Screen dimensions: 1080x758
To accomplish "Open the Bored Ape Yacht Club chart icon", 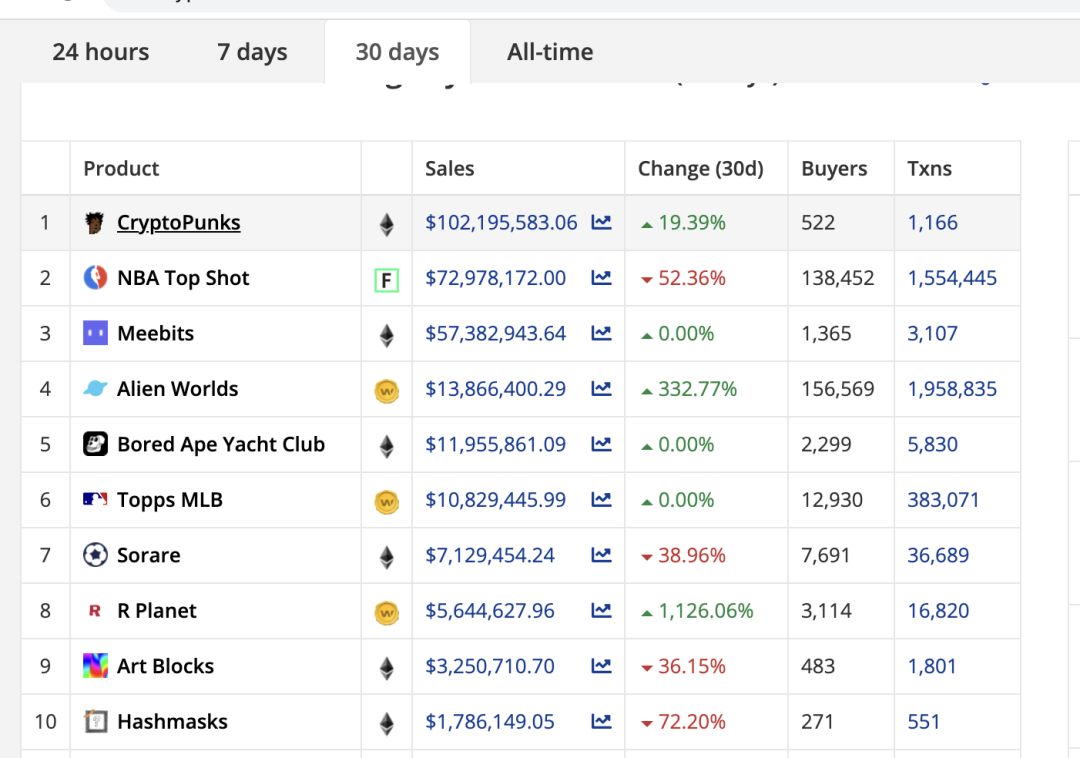I will tap(601, 444).
